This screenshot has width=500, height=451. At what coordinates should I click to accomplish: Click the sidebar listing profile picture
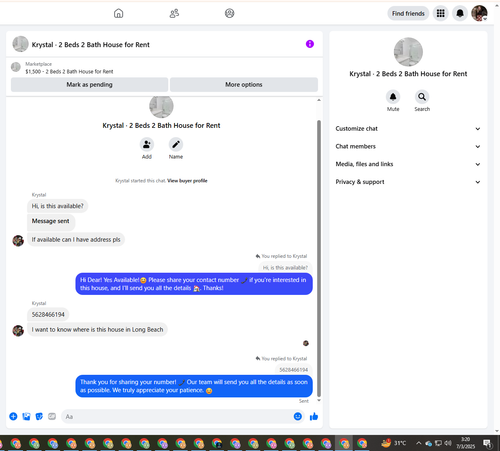tap(408, 52)
